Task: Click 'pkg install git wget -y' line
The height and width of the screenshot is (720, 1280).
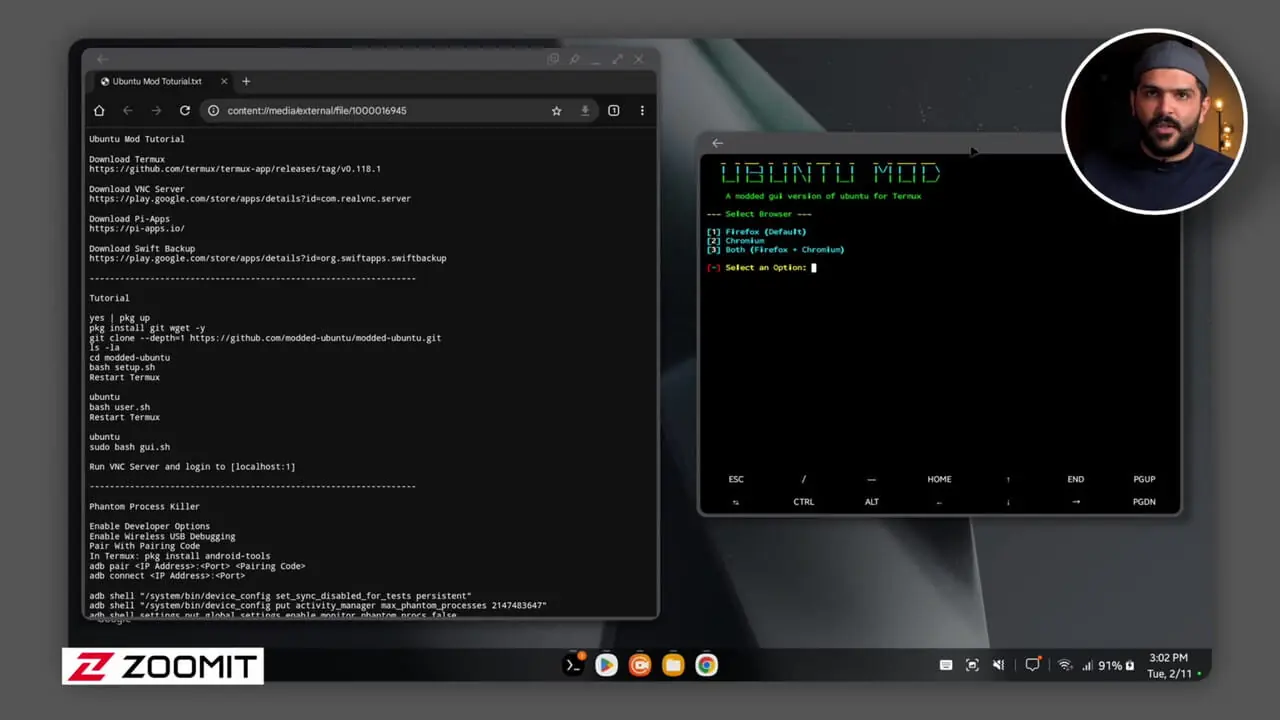Action: tap(147, 328)
